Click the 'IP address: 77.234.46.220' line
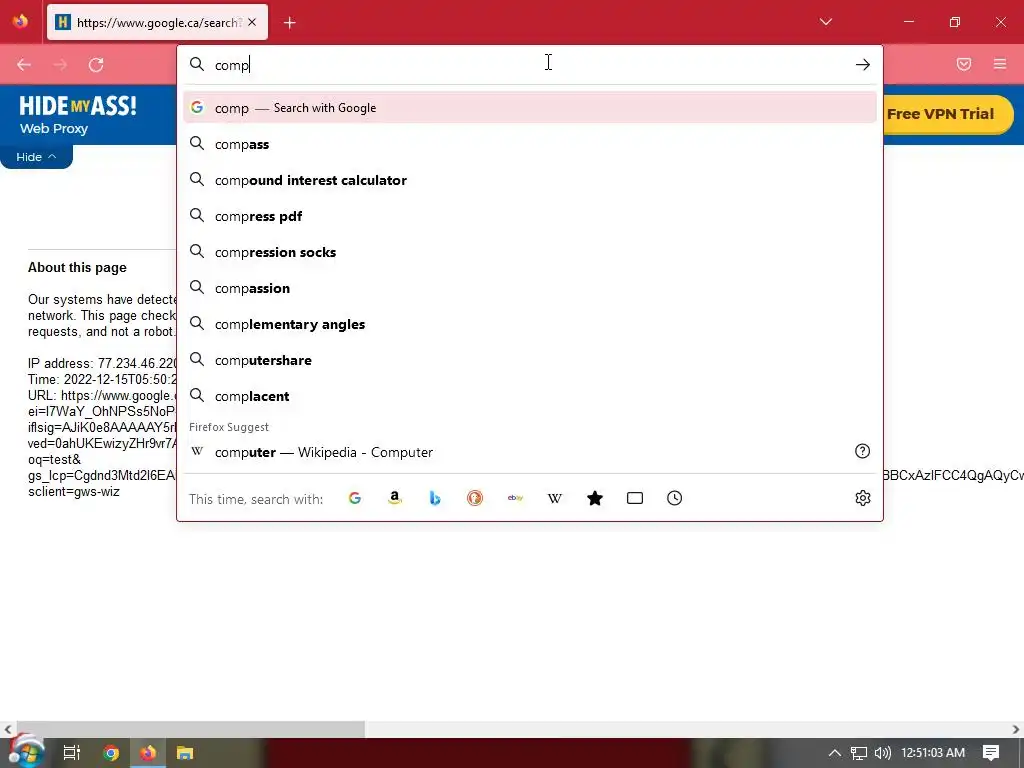This screenshot has width=1024, height=768. coord(103,363)
